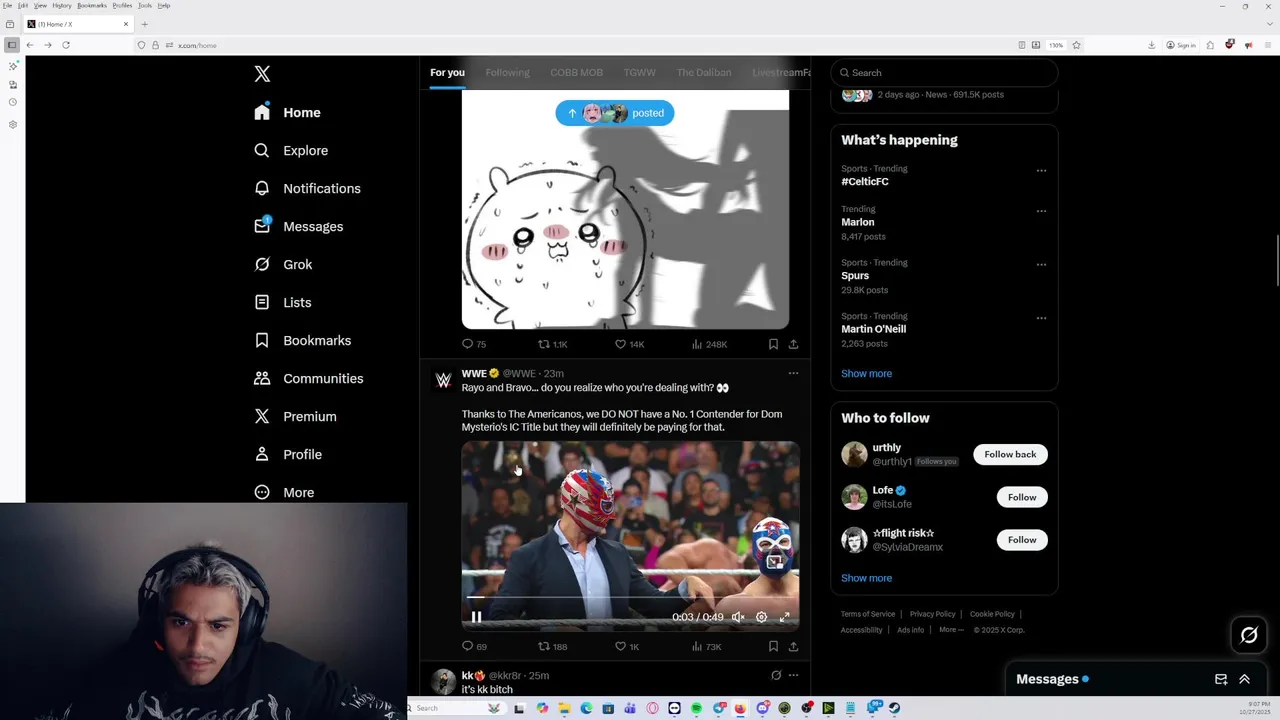Open the History menu
Viewport: 1280px width, 720px height.
pyautogui.click(x=61, y=5)
